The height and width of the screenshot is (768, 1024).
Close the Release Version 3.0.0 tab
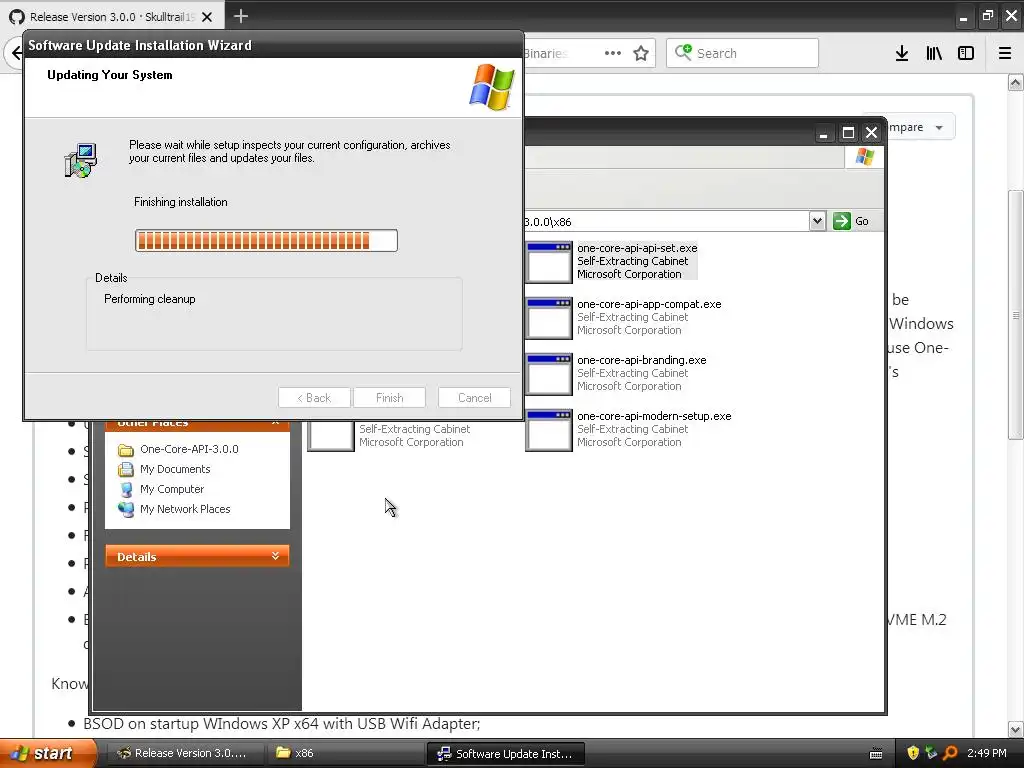point(207,17)
